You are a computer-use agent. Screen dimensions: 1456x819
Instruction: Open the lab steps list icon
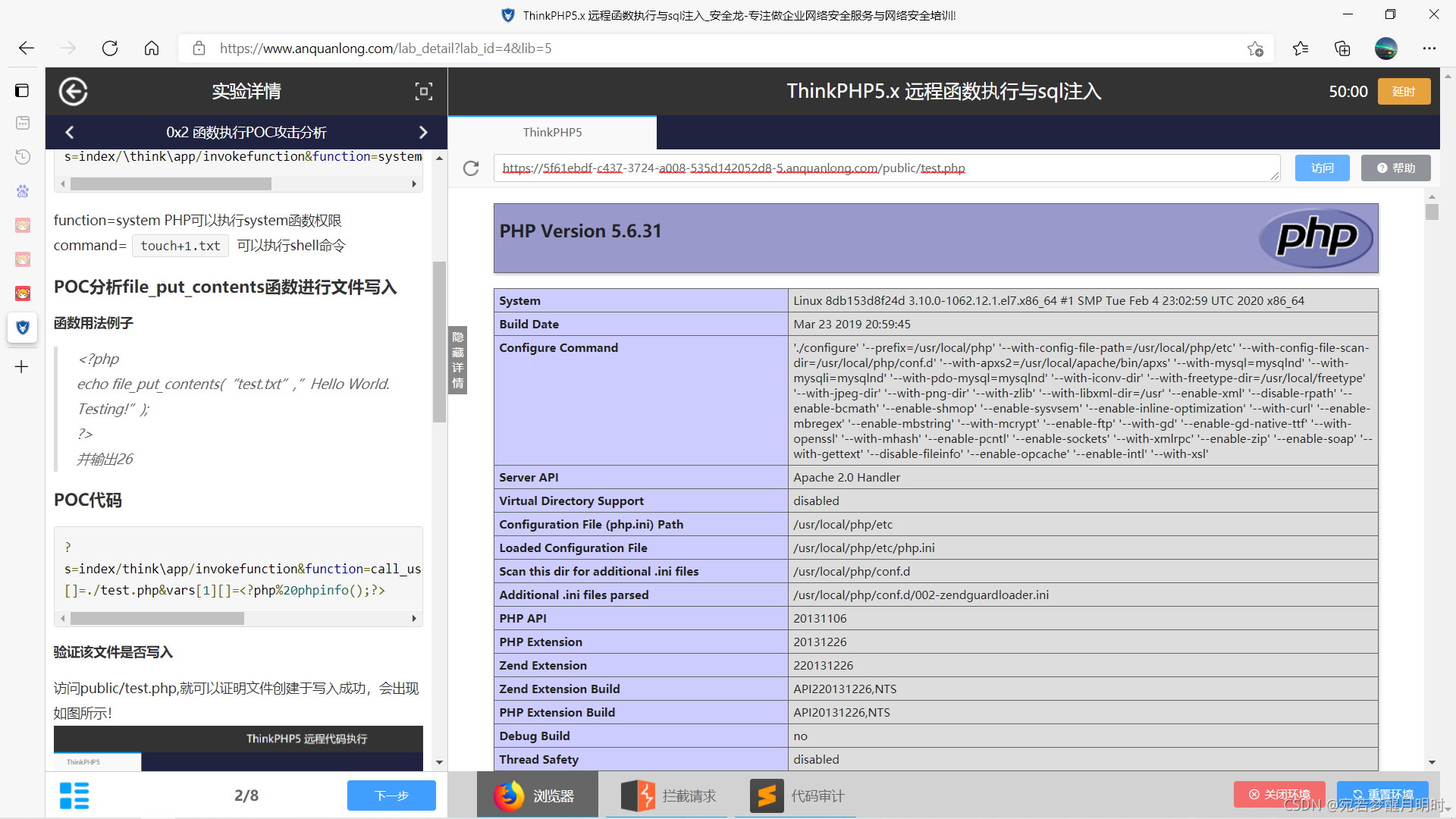(x=74, y=795)
